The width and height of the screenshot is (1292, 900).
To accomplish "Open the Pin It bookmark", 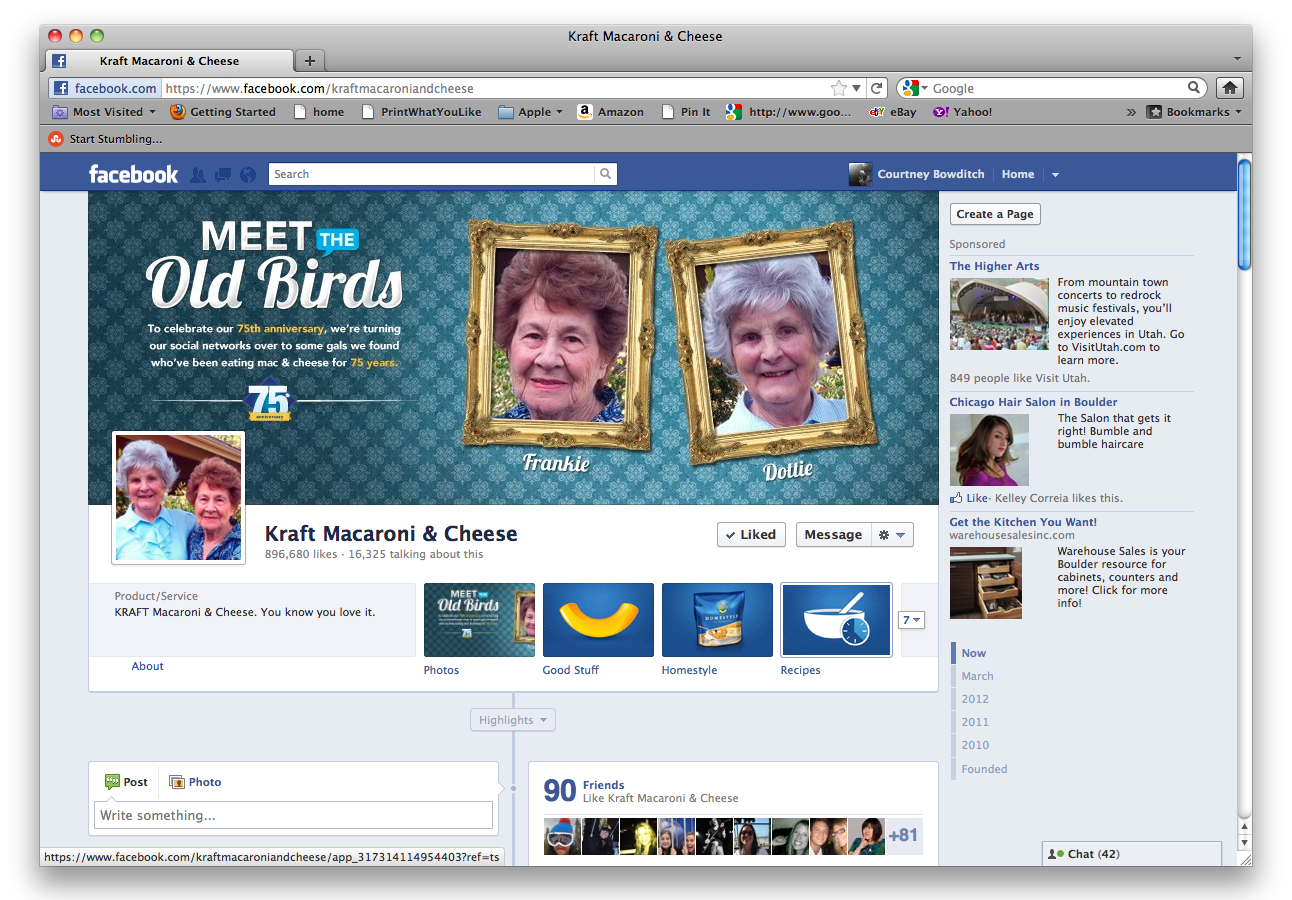I will (686, 112).
